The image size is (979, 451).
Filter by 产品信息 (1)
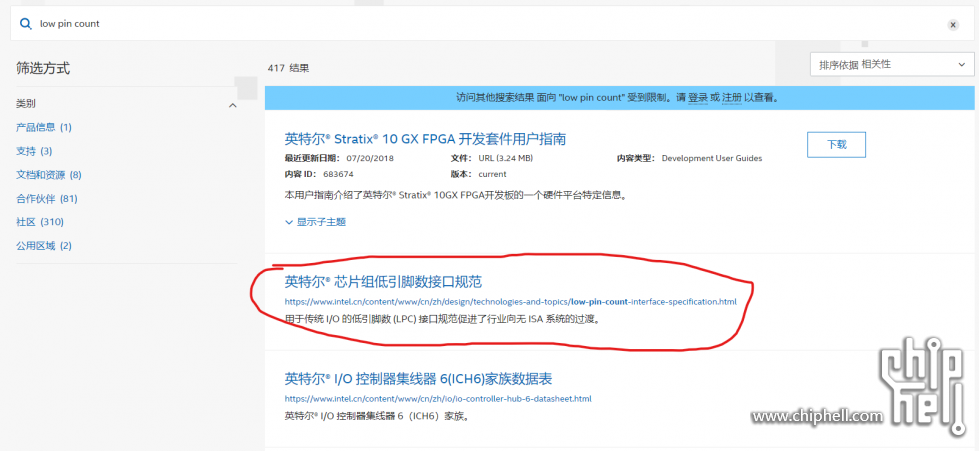[44, 127]
